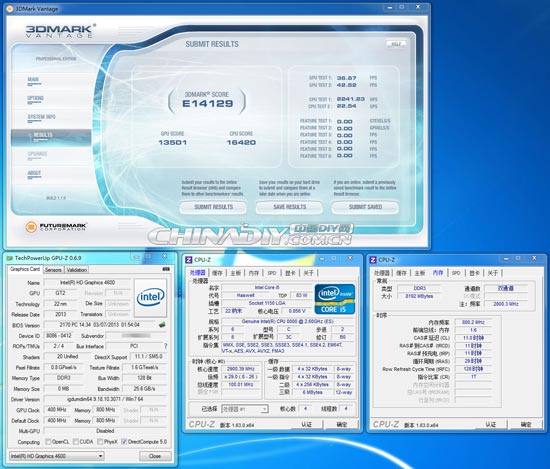The width and height of the screenshot is (550, 469).
Task: Click the Z icon of the memory CPU-Z window
Action: (x=373, y=260)
